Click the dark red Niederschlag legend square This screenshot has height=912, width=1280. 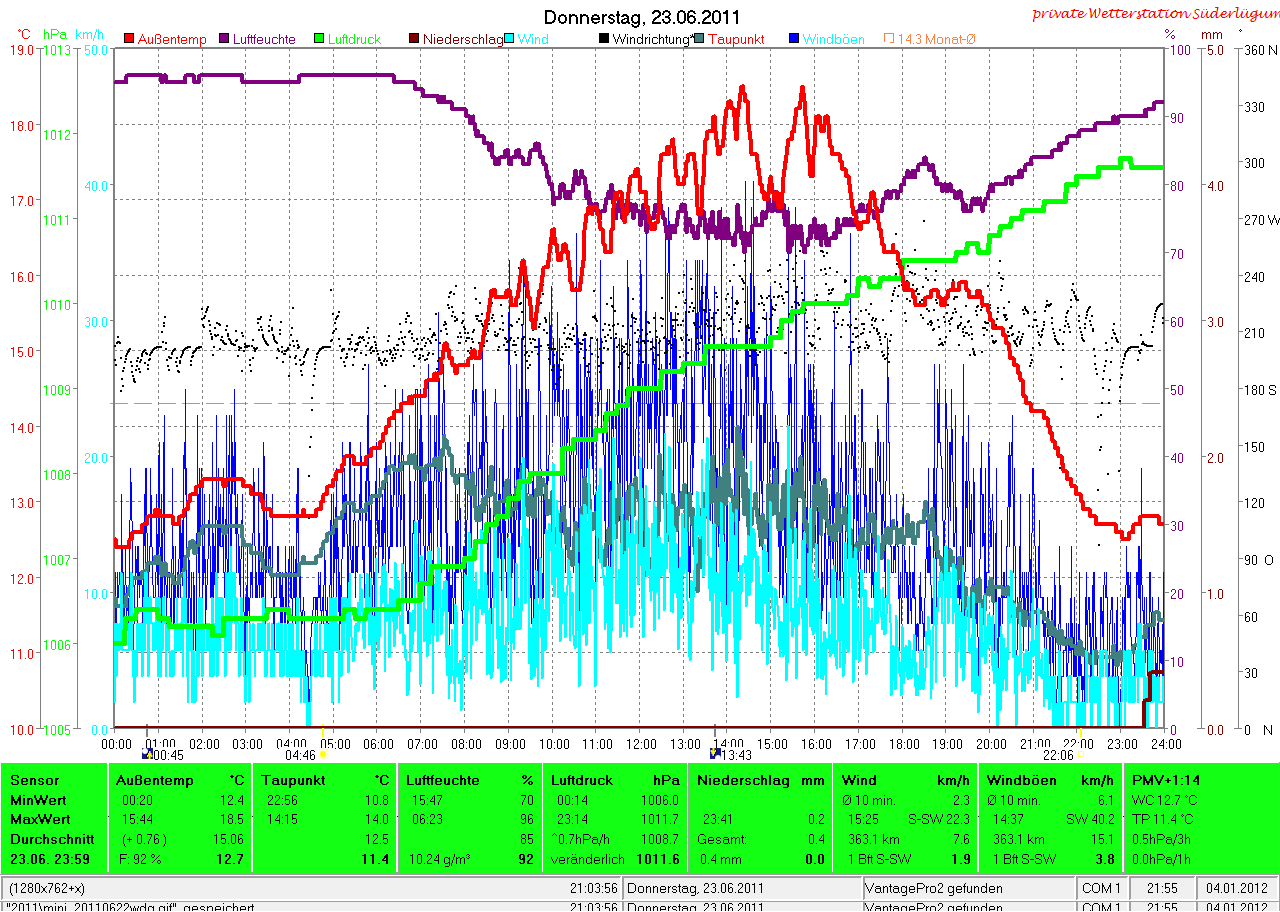coord(413,39)
